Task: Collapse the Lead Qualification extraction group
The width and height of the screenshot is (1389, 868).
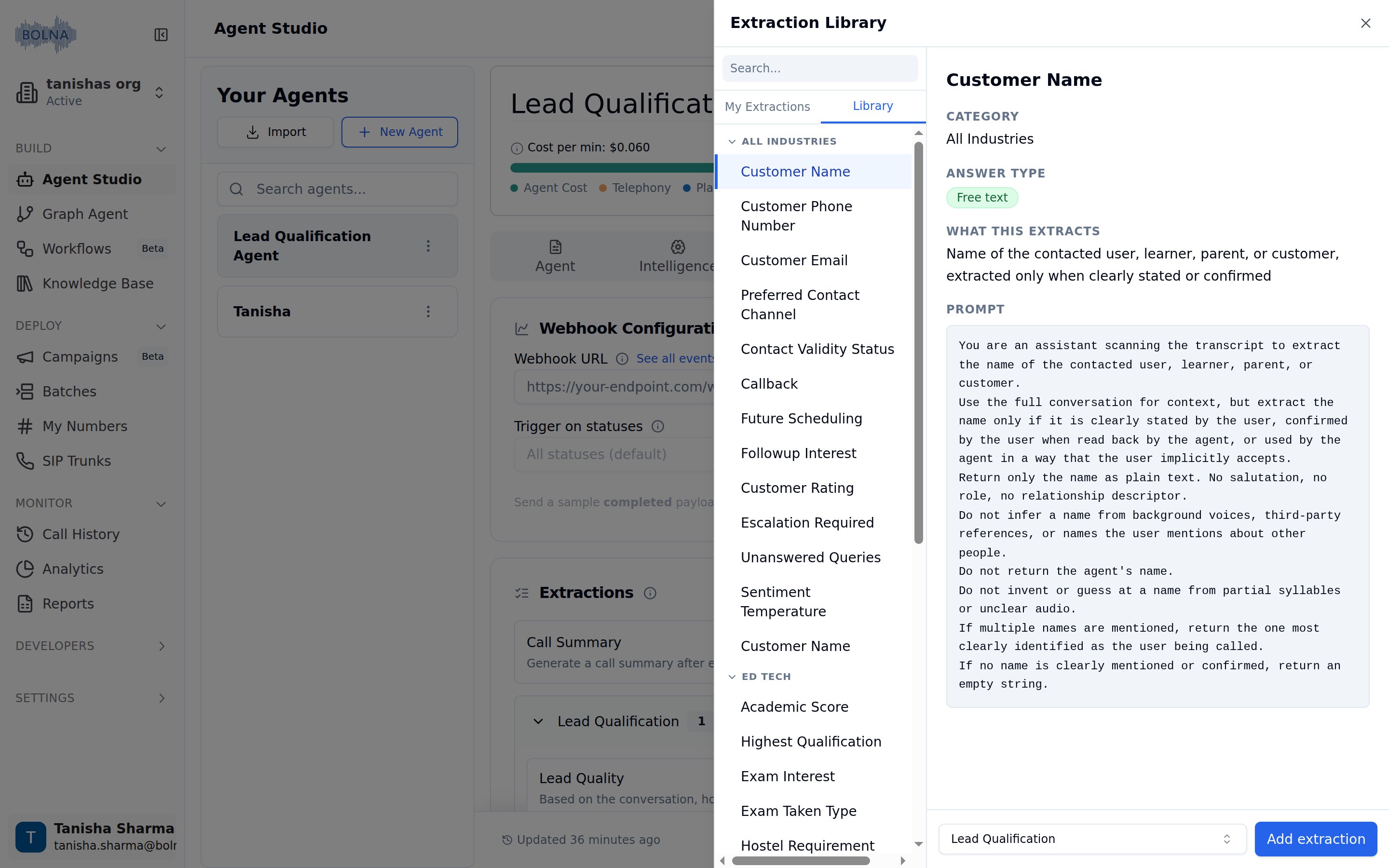Action: coord(538,721)
